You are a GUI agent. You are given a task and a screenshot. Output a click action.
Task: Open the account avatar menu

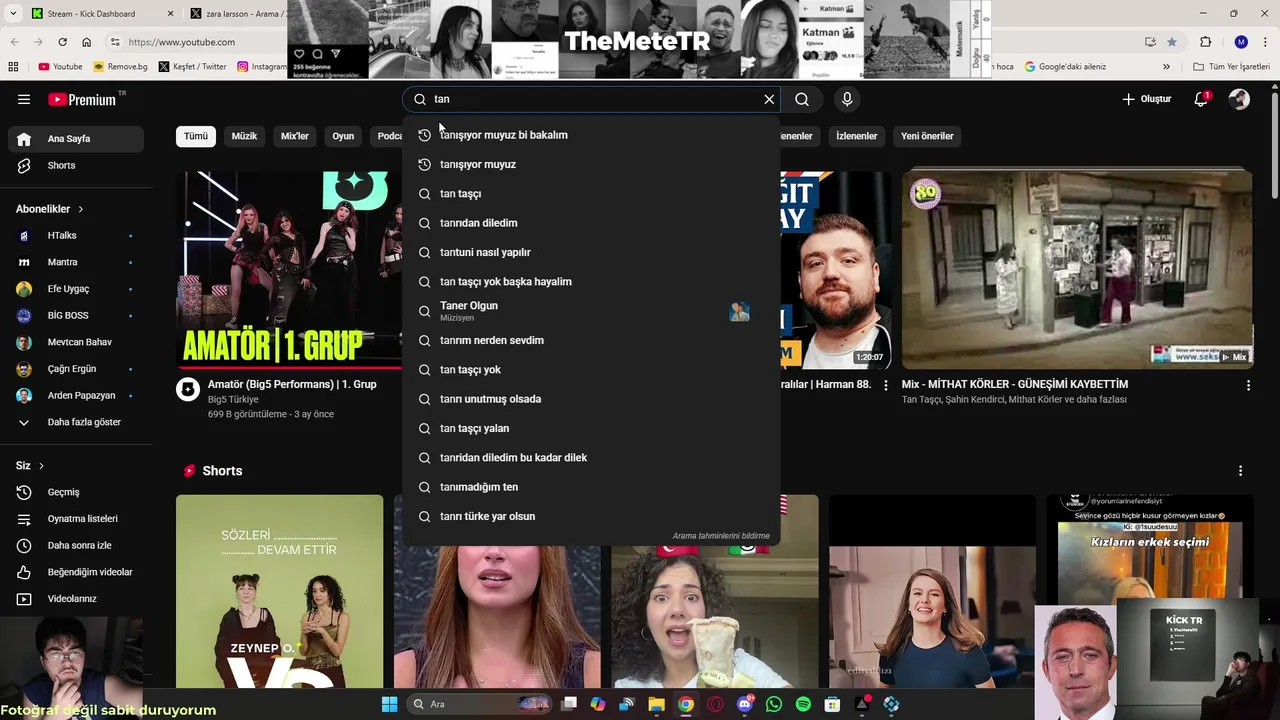click(x=1239, y=99)
